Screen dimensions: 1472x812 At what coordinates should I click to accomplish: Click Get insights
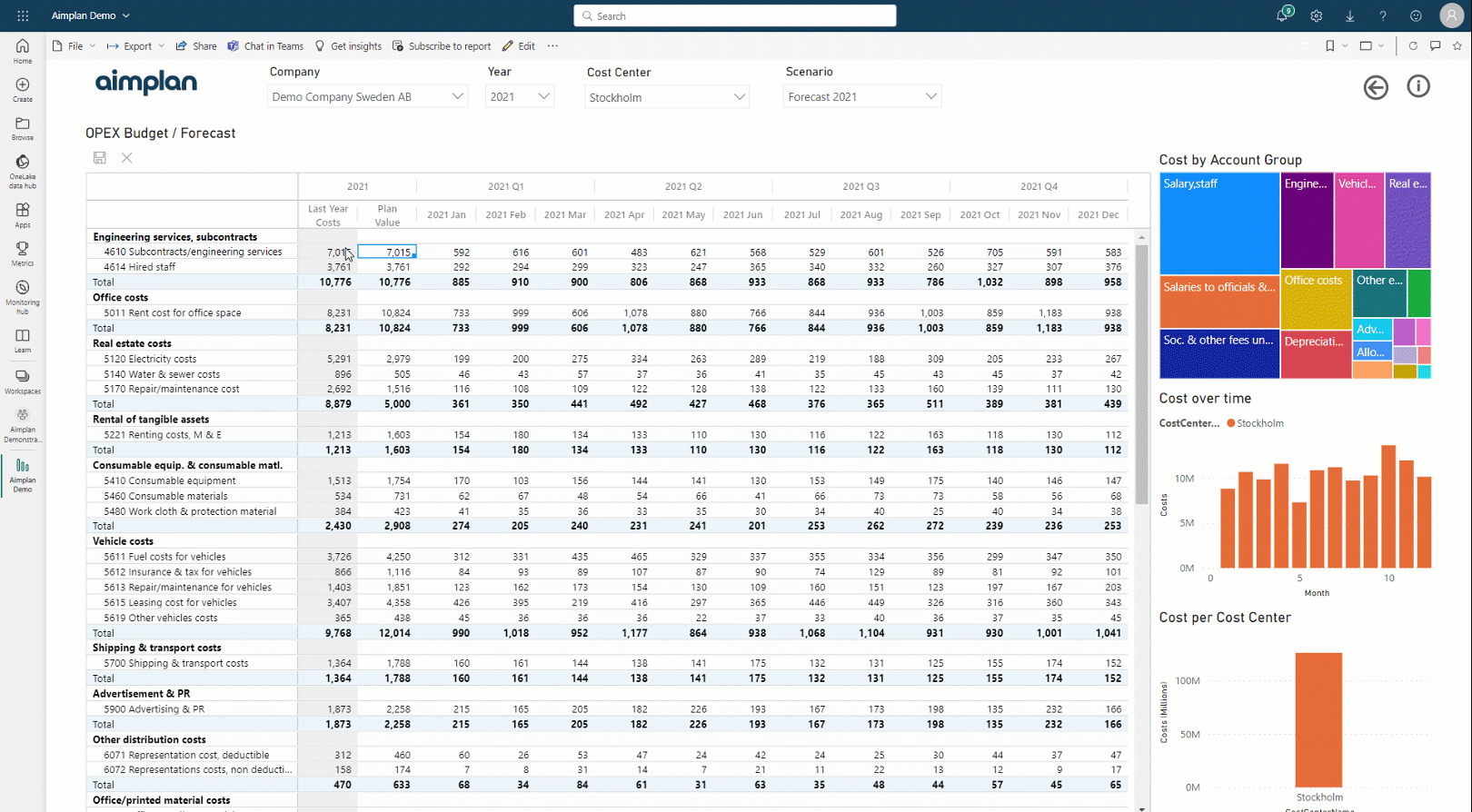pyautogui.click(x=348, y=45)
